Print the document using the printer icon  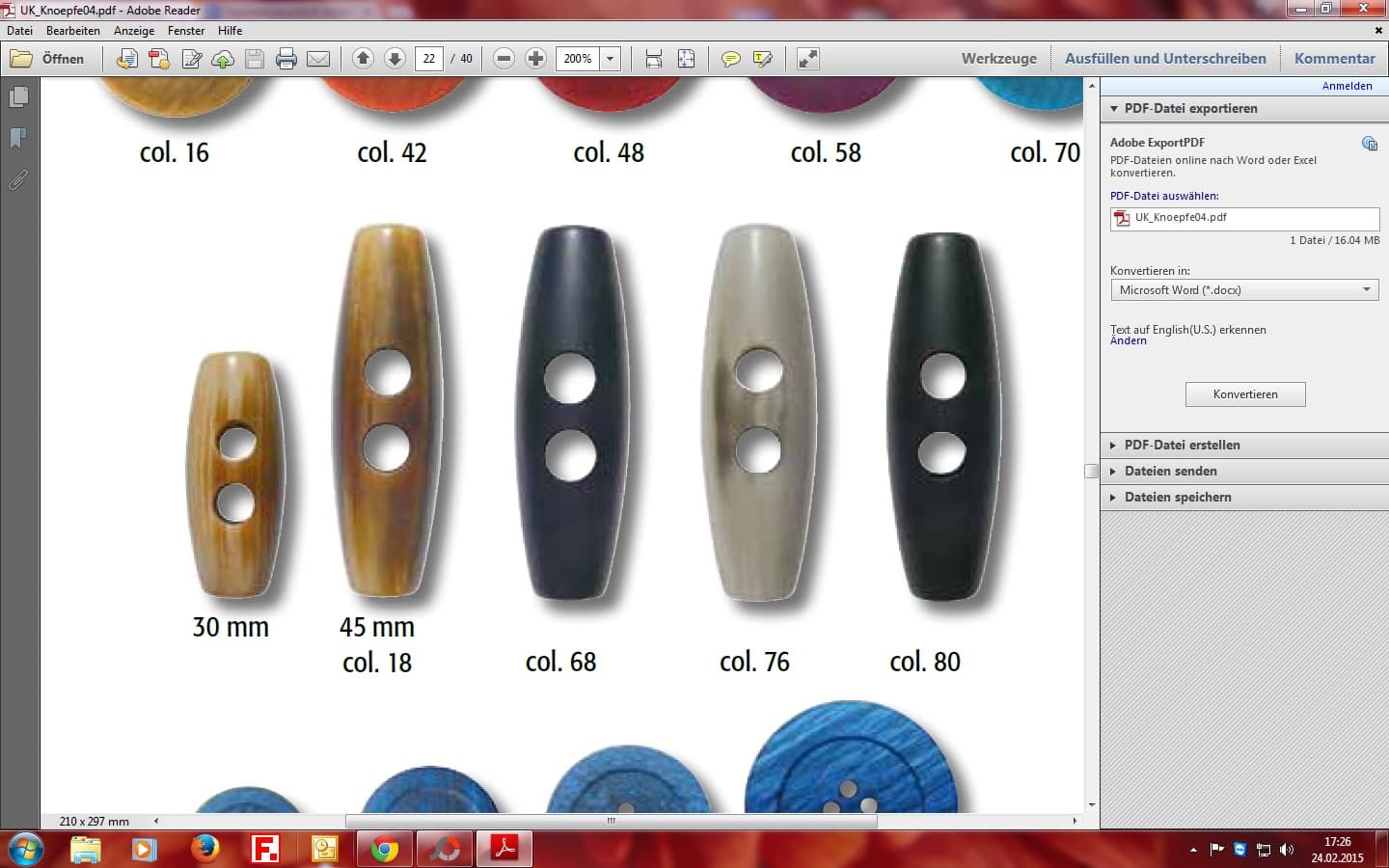pos(286,59)
